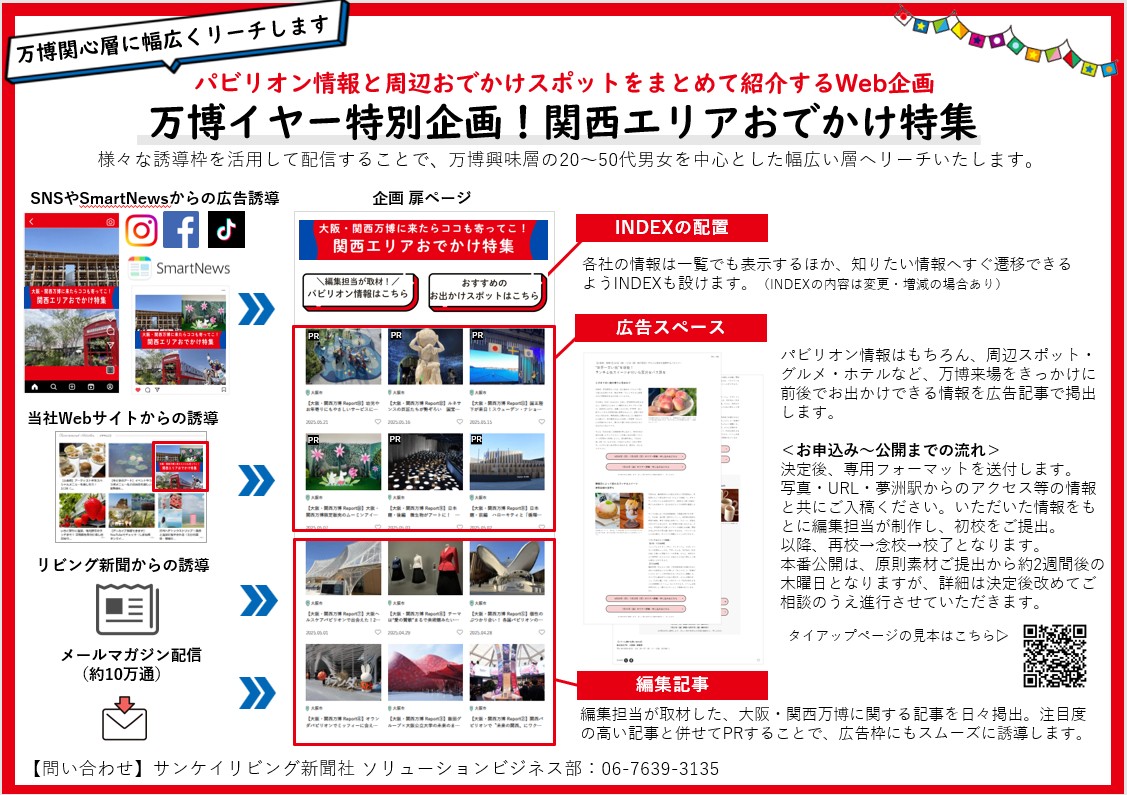Screen dimensions: 1127x795
Task: Click the blue double chevron beside the website screenshot
Action: click(257, 481)
